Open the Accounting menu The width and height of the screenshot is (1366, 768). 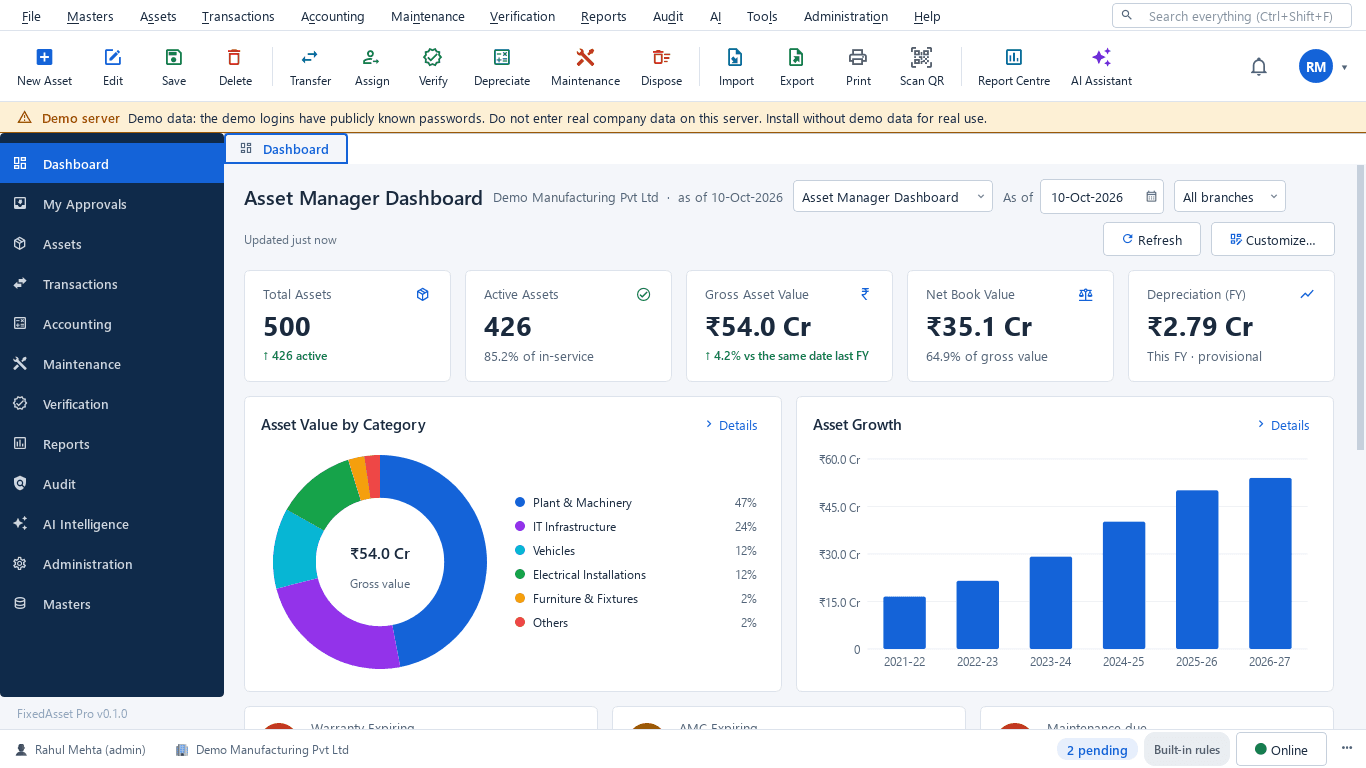(333, 16)
